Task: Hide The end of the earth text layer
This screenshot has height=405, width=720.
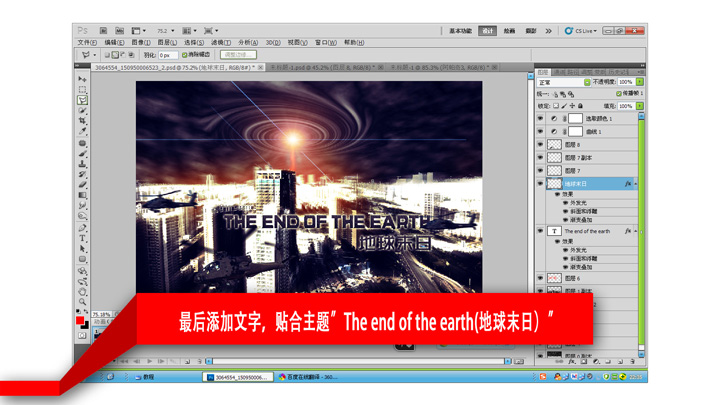Action: (540, 231)
